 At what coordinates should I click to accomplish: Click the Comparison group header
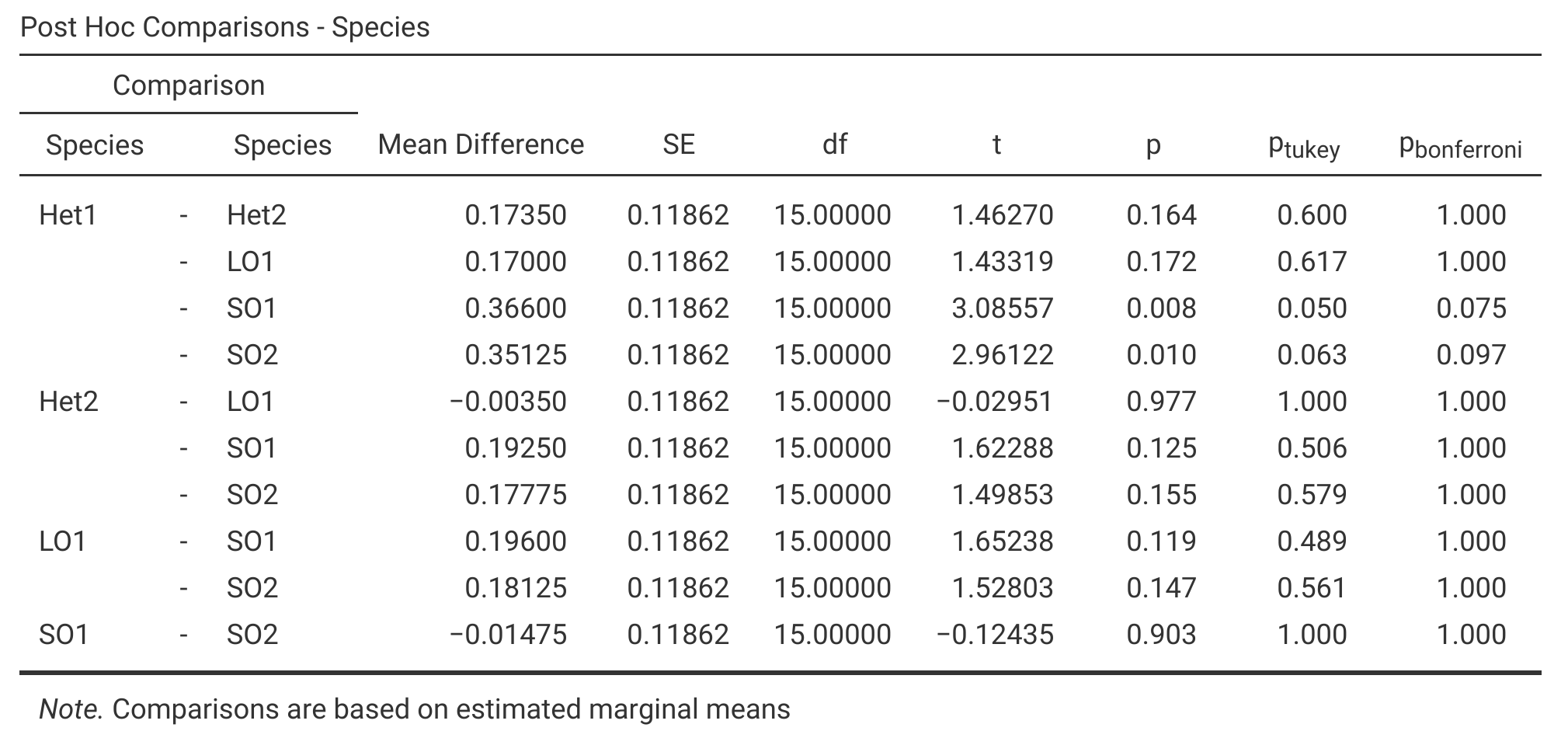point(189,85)
